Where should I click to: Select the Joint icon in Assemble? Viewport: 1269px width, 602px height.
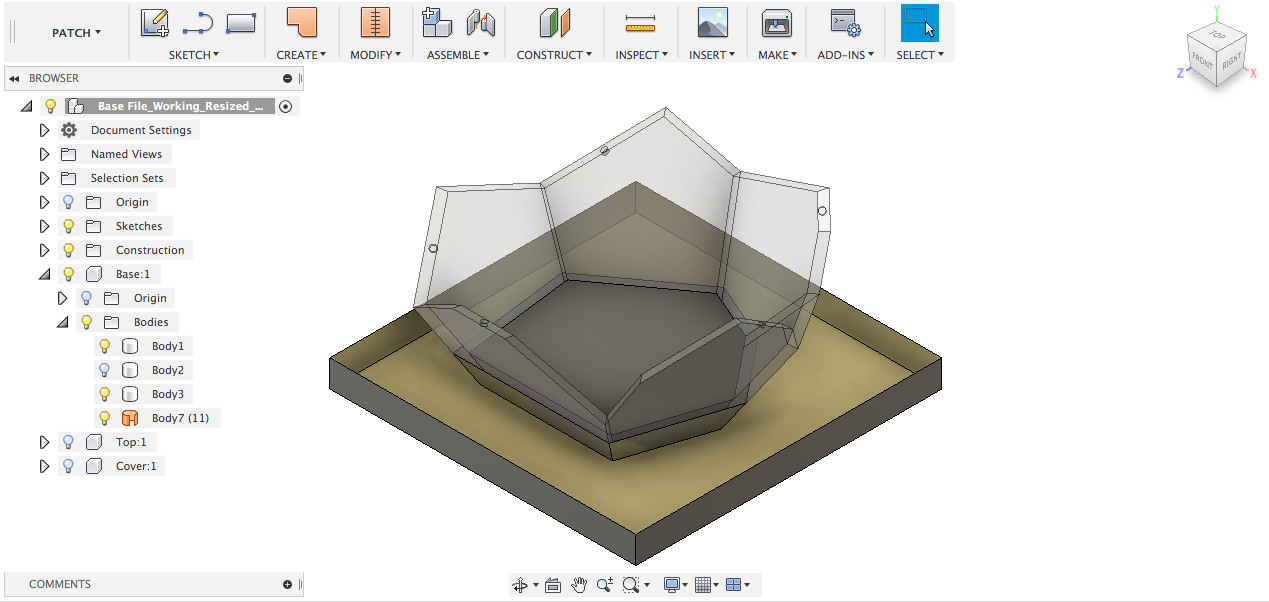[481, 22]
